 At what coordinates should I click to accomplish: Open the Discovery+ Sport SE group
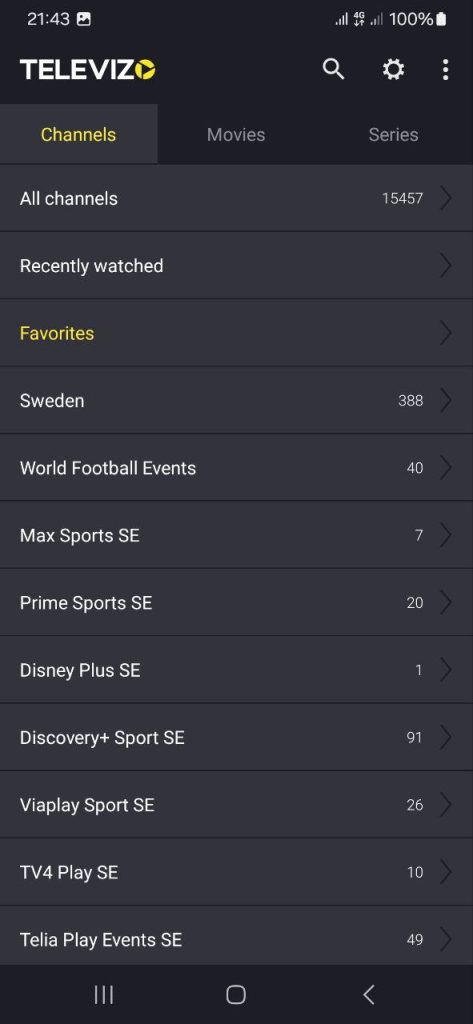click(236, 737)
